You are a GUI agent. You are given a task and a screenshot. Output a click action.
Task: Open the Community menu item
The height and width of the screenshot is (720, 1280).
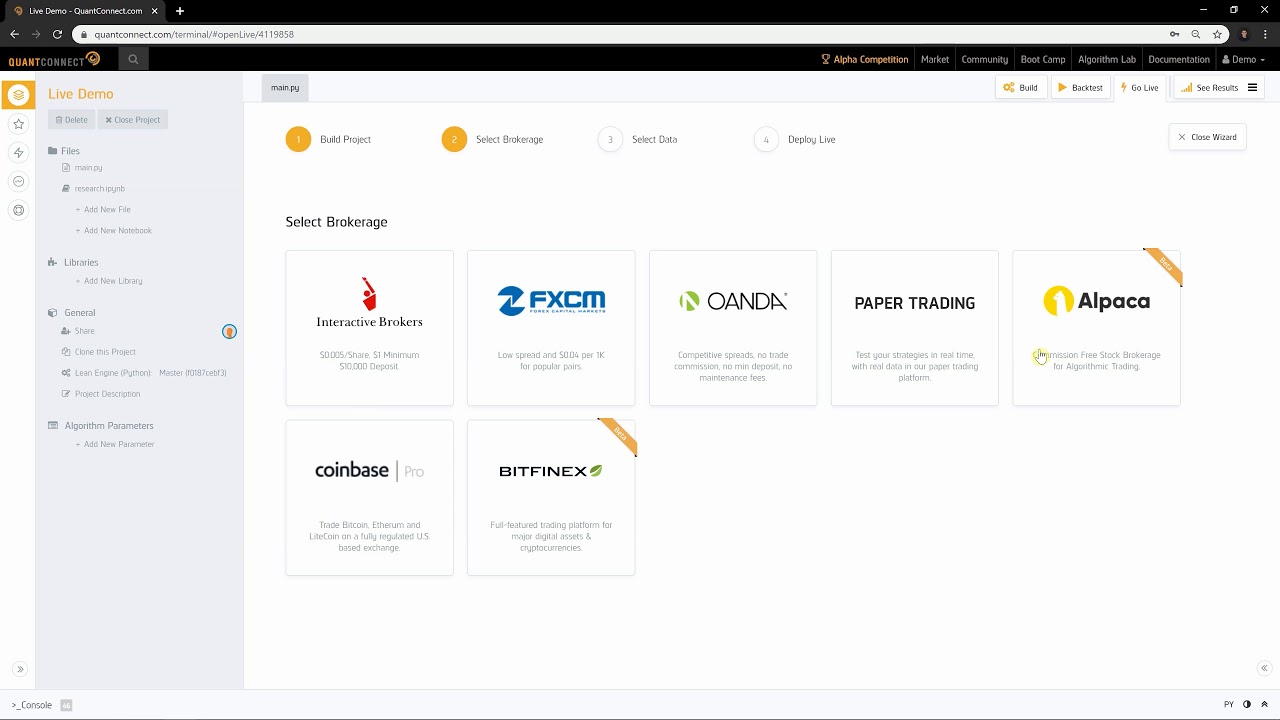tap(985, 59)
